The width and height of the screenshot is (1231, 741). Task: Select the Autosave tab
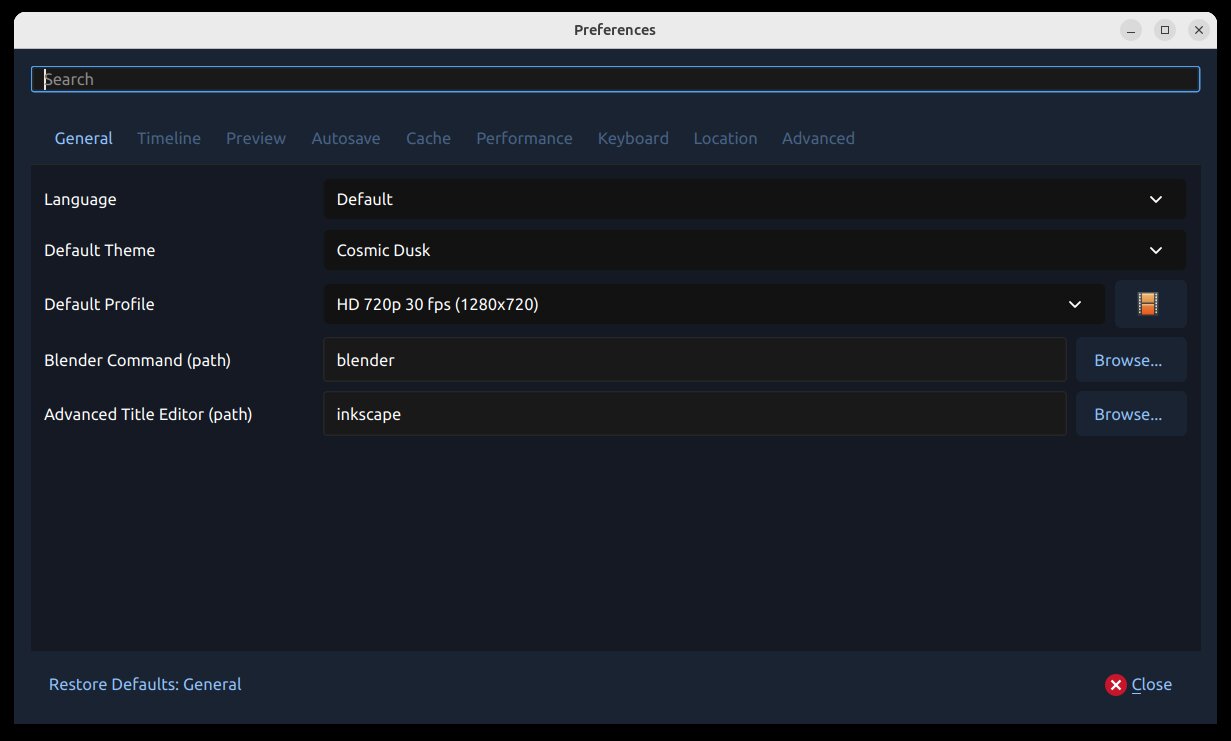pos(346,138)
